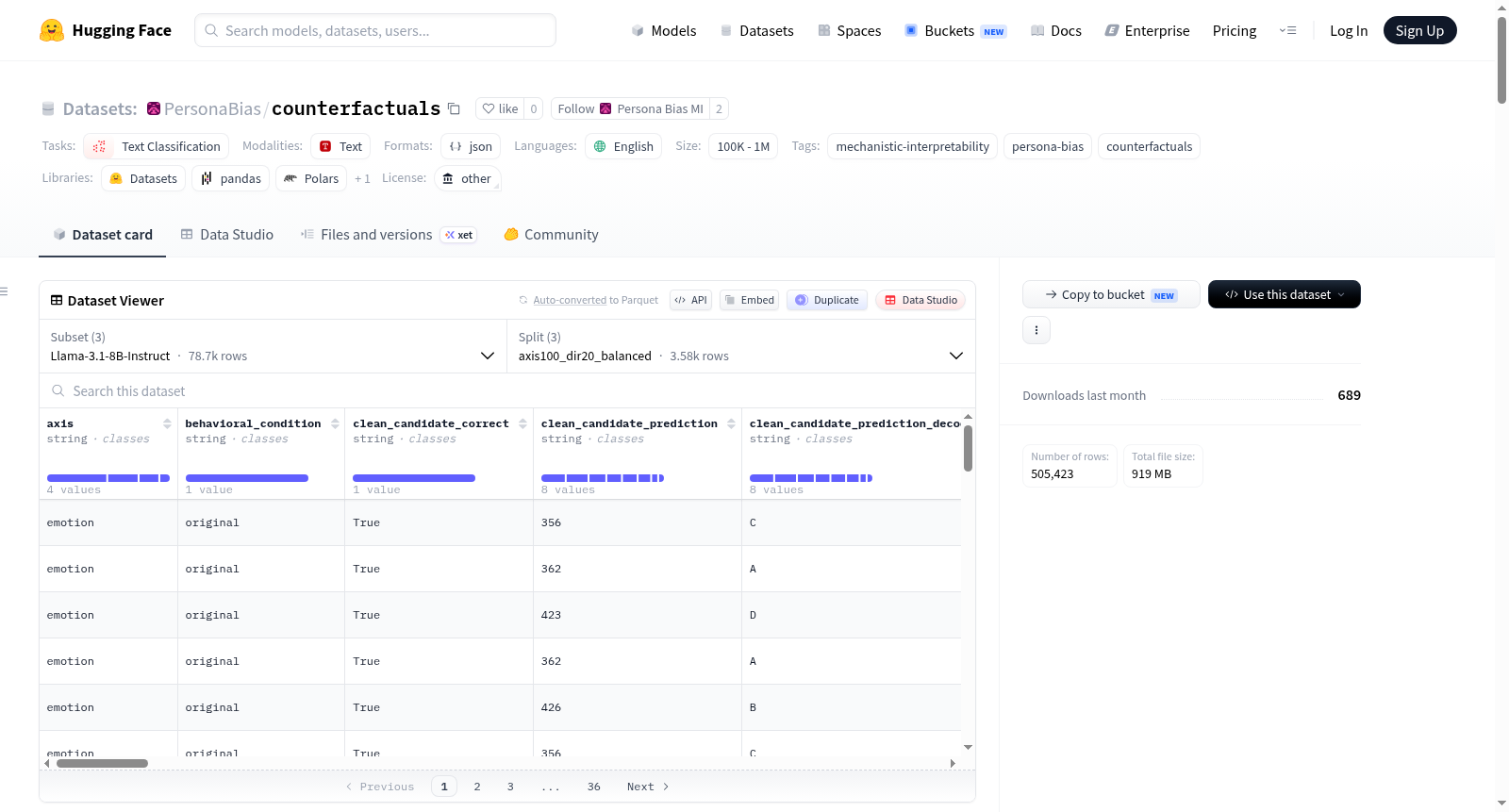Screen dimensions: 1509x812
Task: Sort by the axis column sort icon
Action: [x=167, y=423]
